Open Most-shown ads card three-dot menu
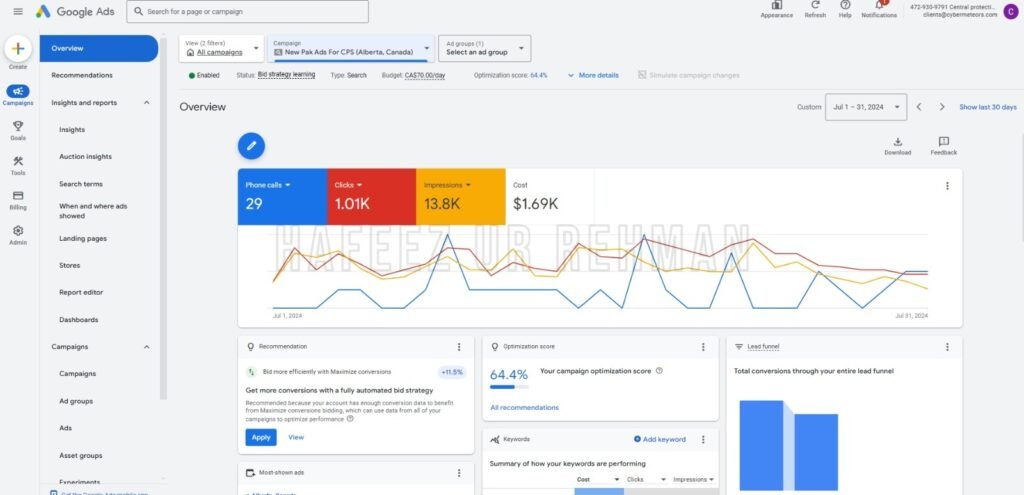 pos(459,473)
